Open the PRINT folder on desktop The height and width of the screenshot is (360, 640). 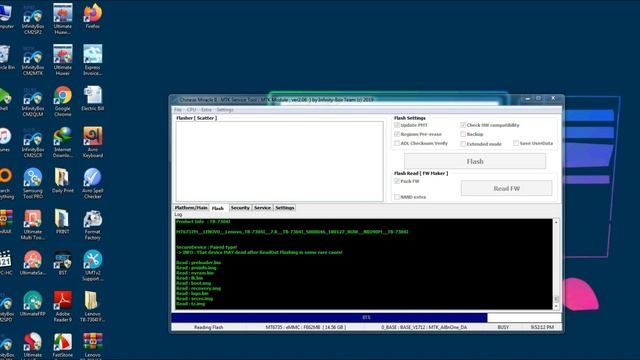pos(62,222)
